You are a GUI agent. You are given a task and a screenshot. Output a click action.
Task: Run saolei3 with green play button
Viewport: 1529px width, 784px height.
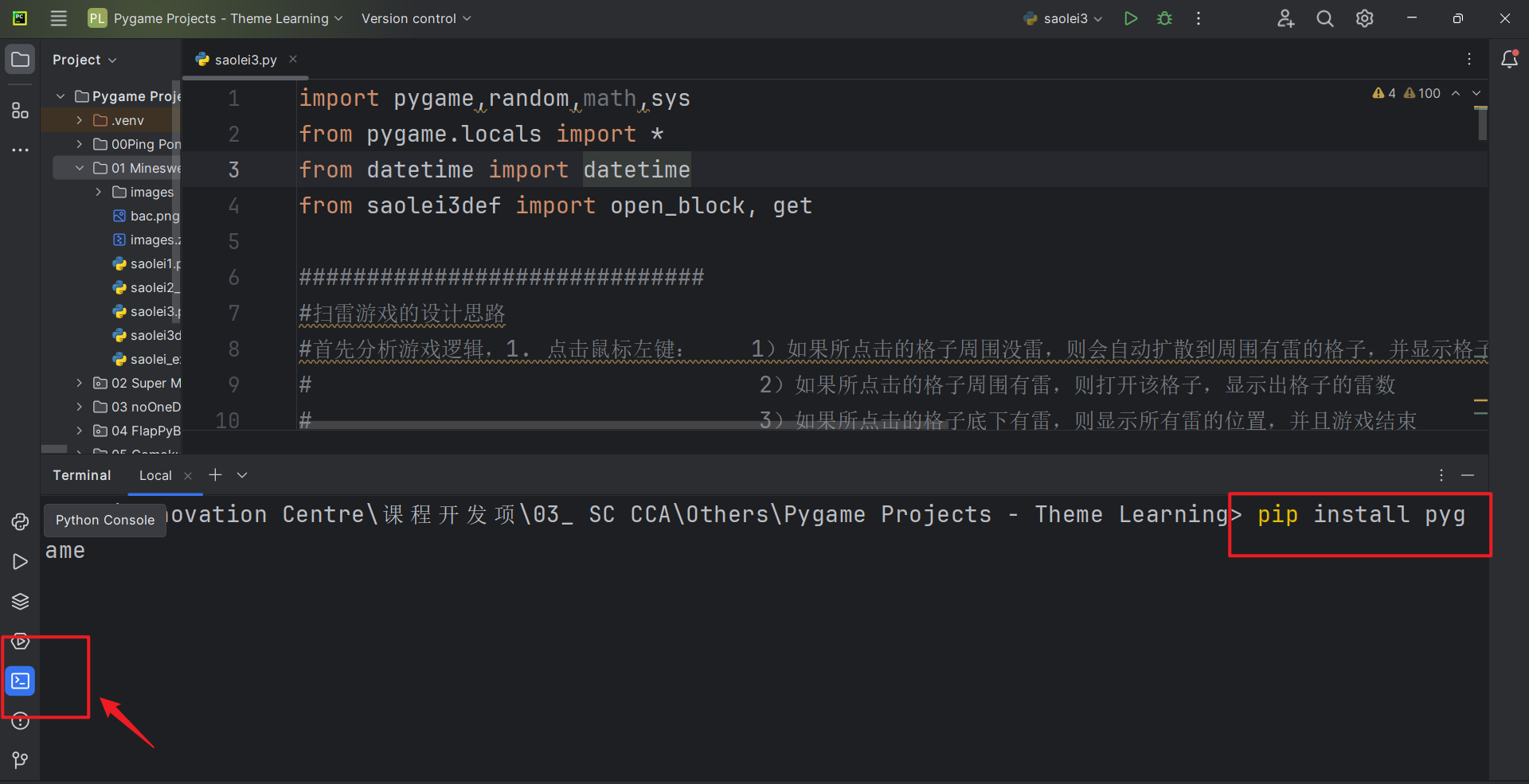point(1130,18)
